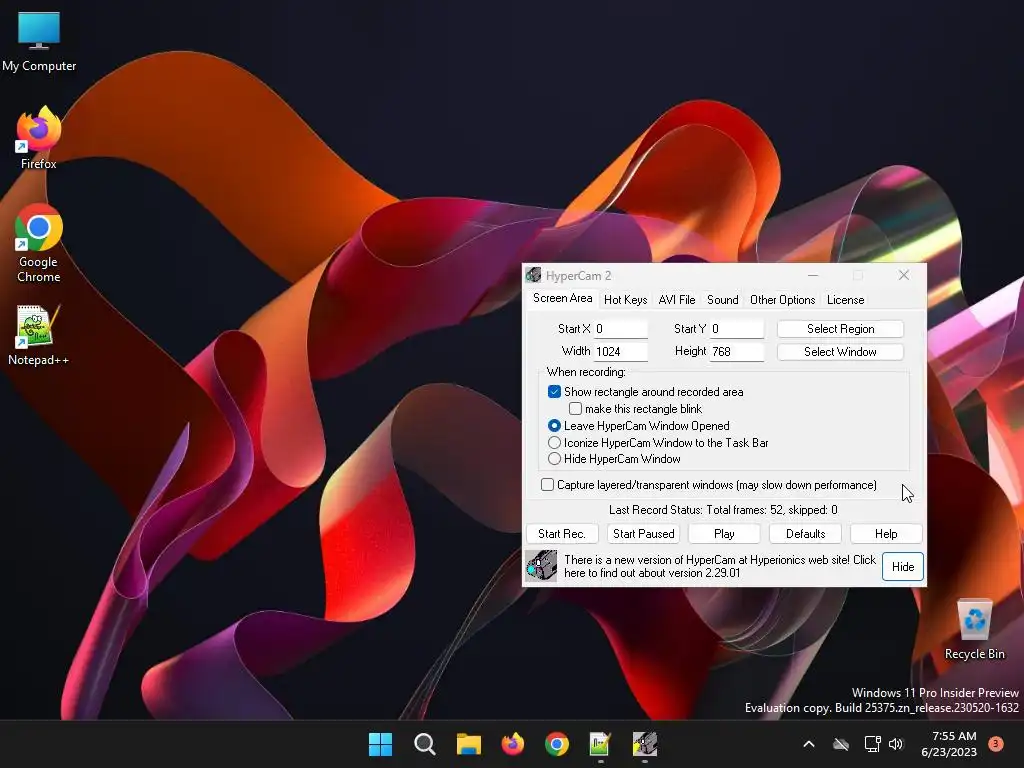
Task: Click the new version 2.29.01 notice
Action: (x=720, y=566)
